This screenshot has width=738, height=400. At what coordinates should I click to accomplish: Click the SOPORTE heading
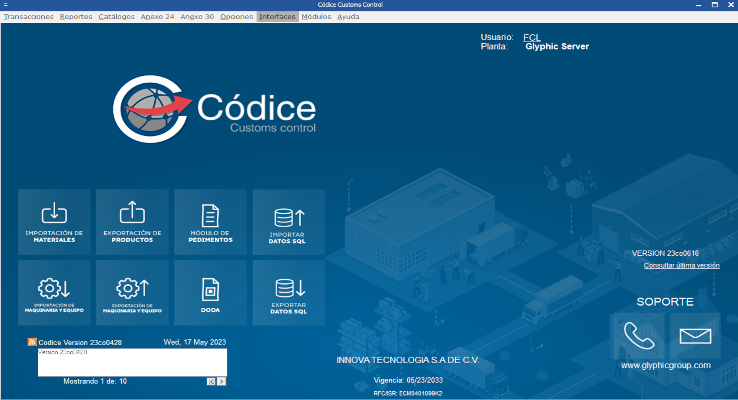[665, 302]
